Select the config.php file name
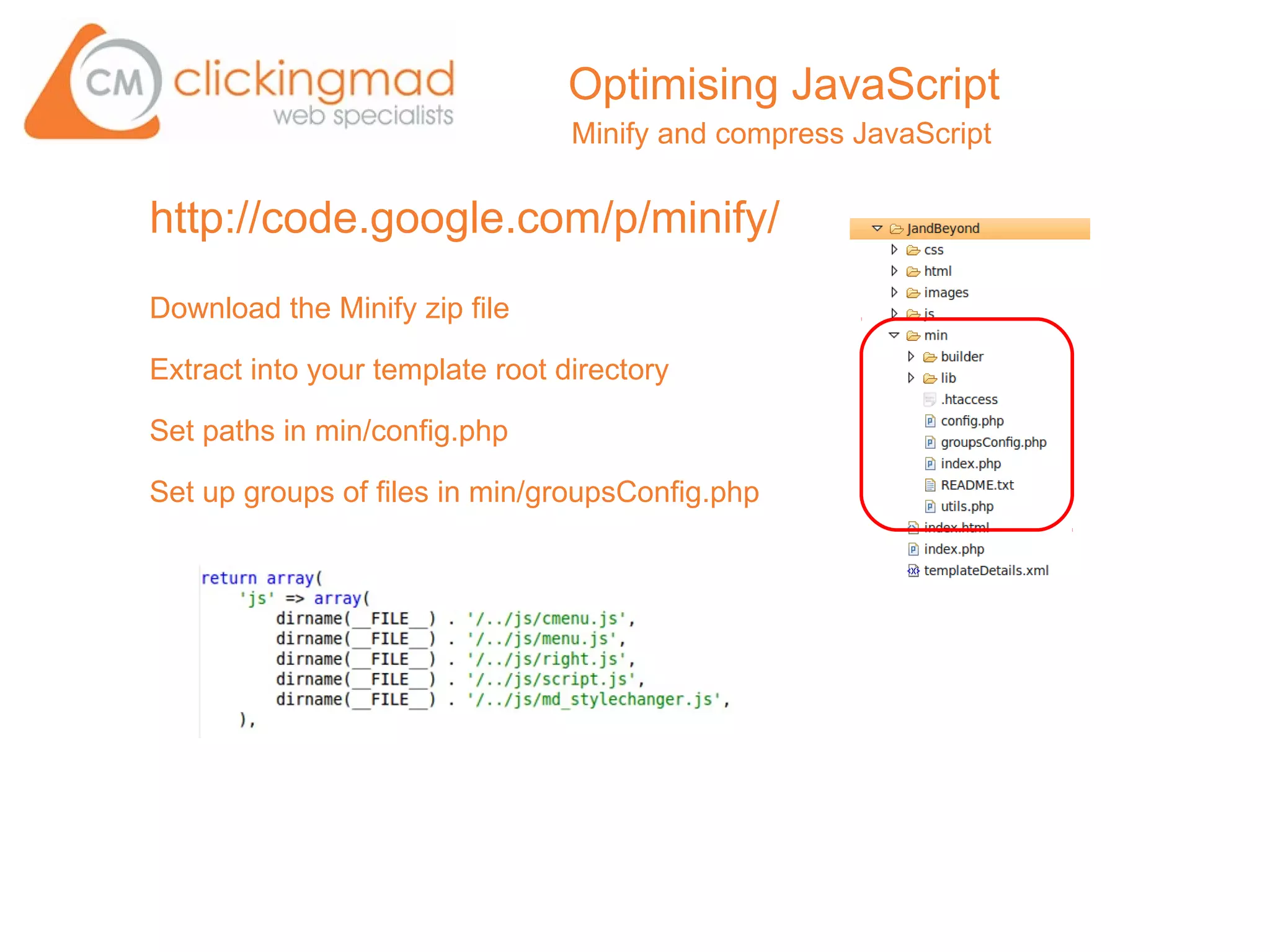The width and height of the screenshot is (1270, 952). click(972, 421)
